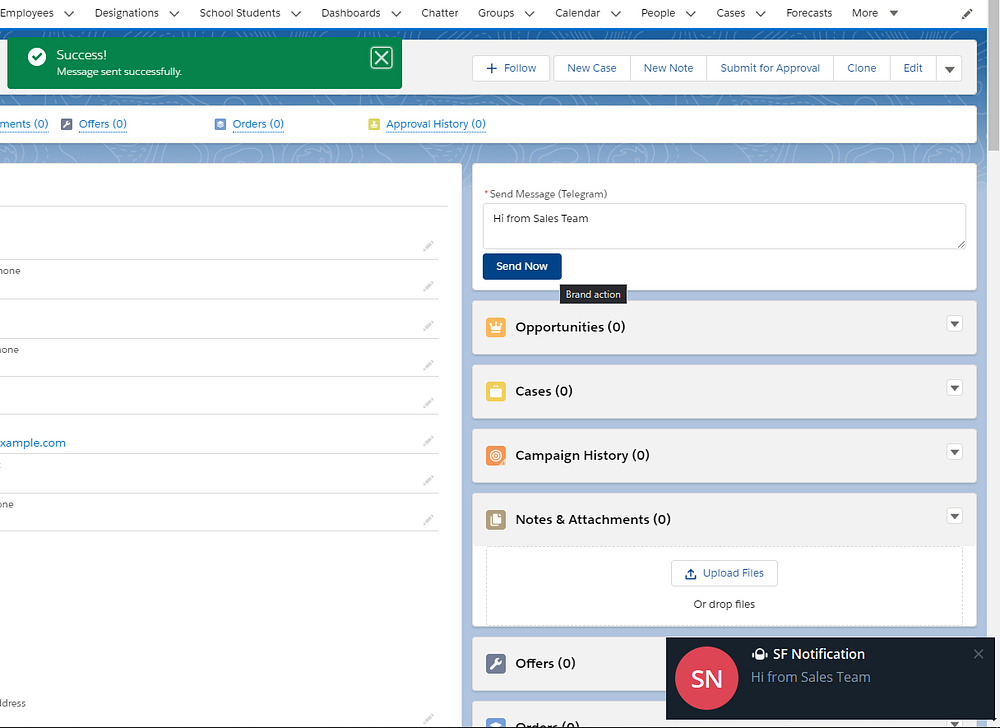This screenshot has height=728, width=1000.
Task: Open the Calendar tab dropdown
Action: 615,13
